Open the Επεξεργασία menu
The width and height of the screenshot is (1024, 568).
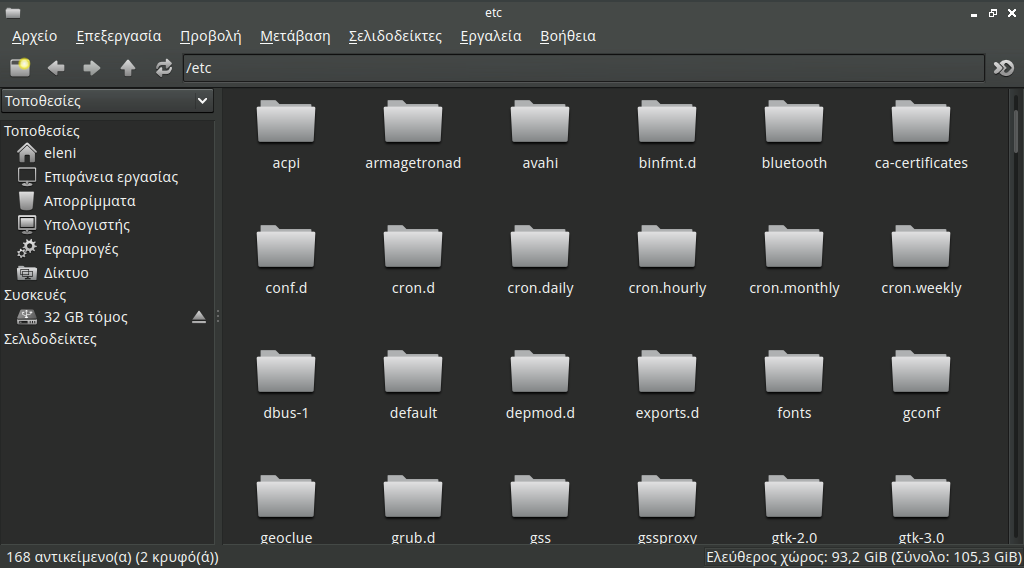(x=118, y=37)
